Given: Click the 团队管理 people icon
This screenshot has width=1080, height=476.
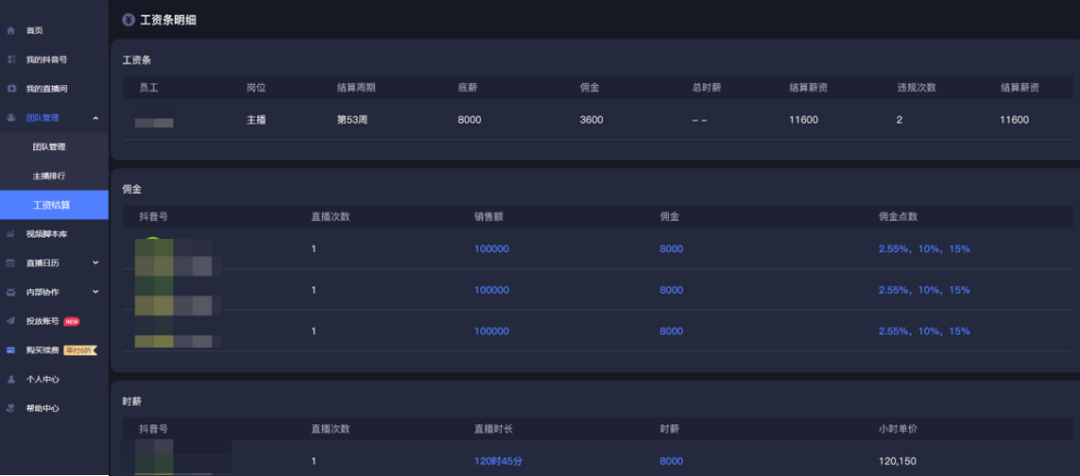Looking at the screenshot, I should pos(11,118).
